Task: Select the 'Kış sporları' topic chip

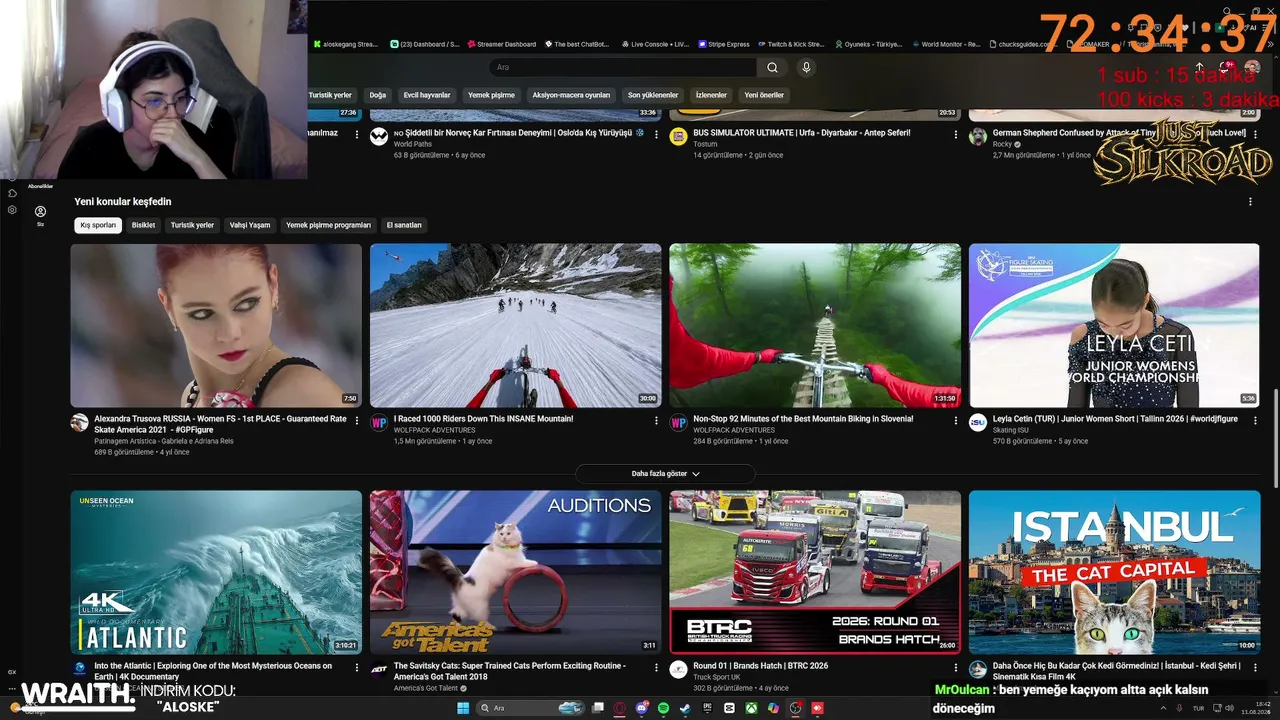Action: pyautogui.click(x=98, y=225)
